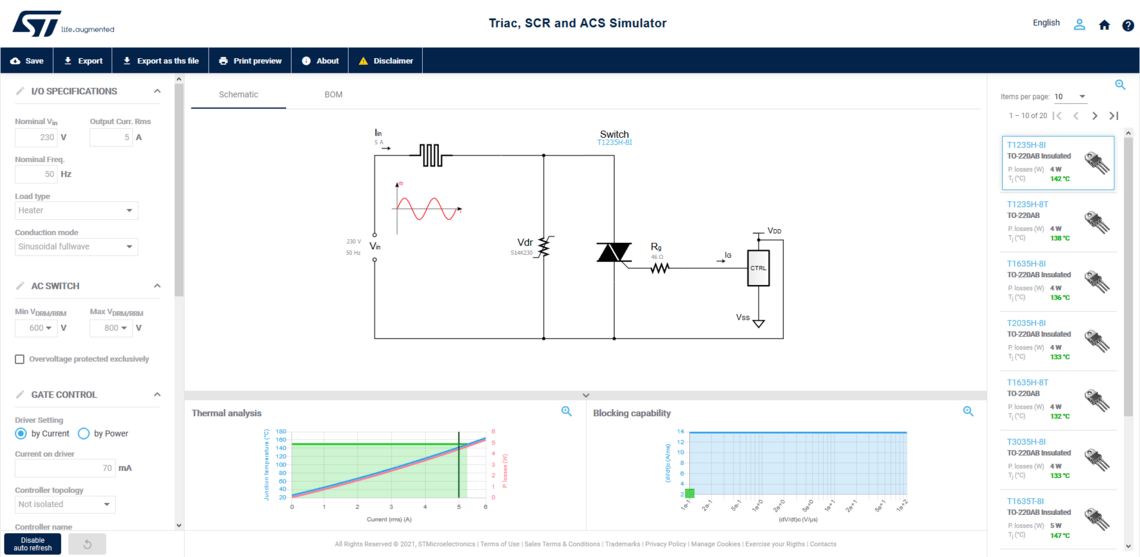
Task: Open the English language selector
Action: (x=1046, y=23)
